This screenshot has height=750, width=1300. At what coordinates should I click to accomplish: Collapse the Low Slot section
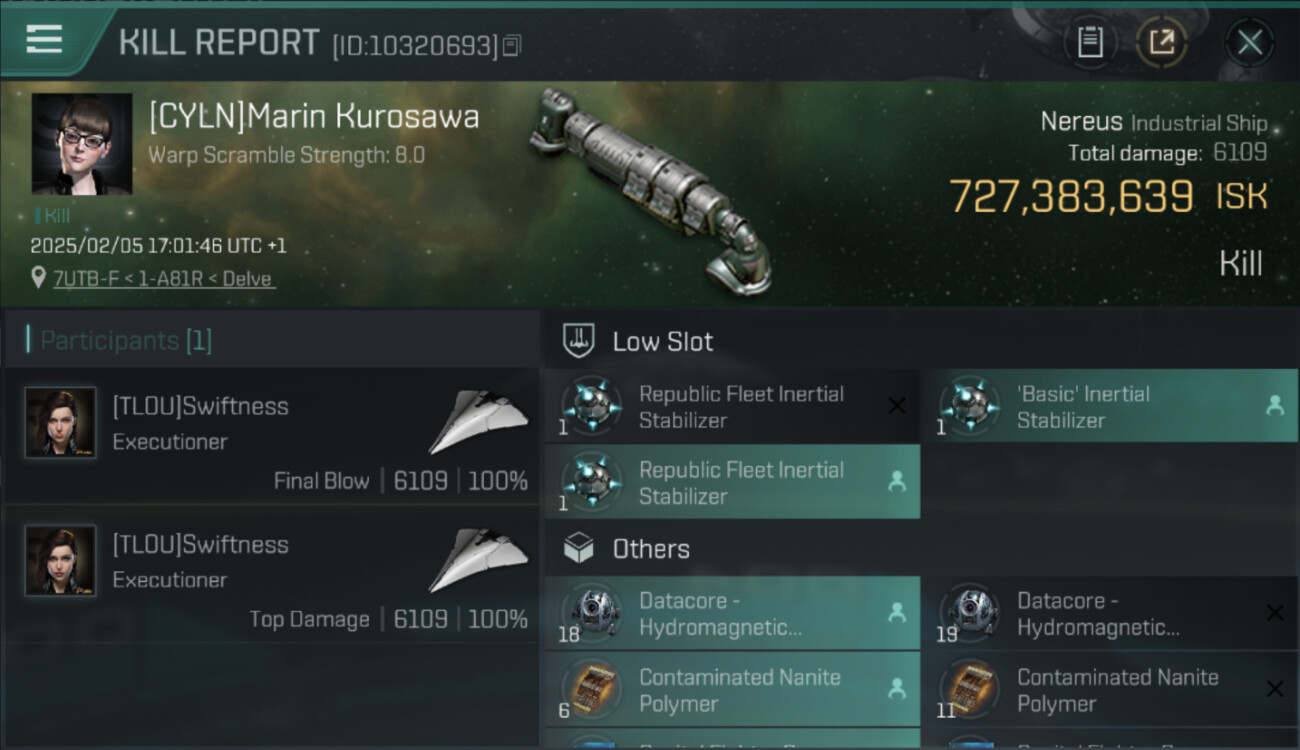point(662,341)
